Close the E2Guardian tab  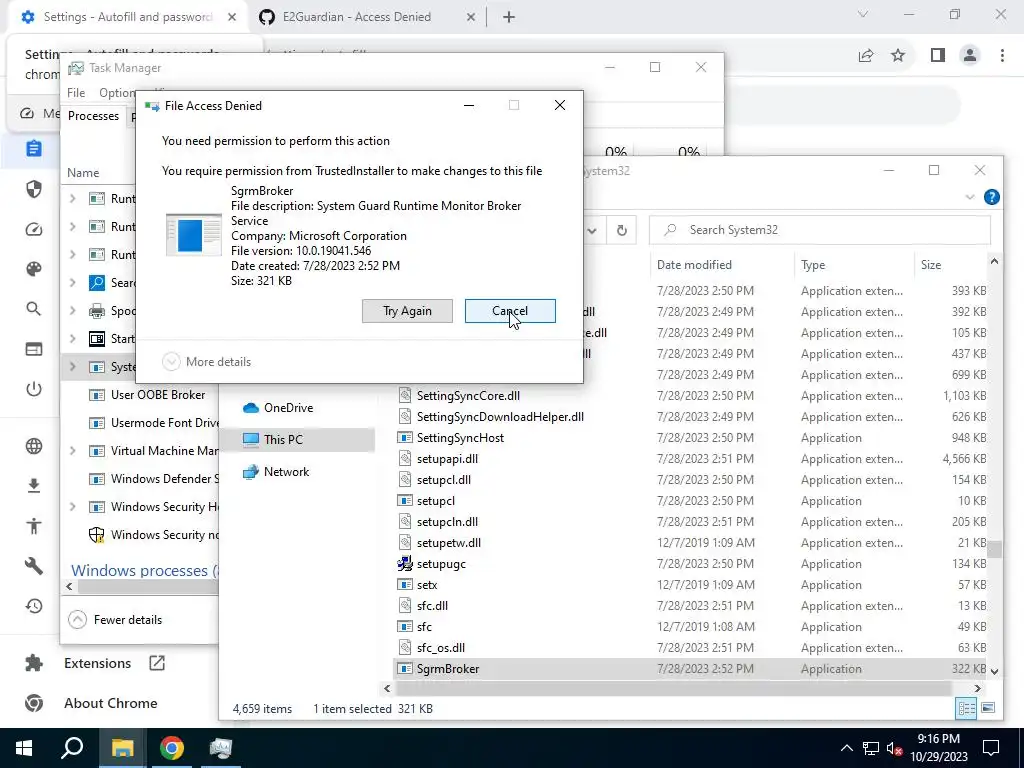click(471, 17)
